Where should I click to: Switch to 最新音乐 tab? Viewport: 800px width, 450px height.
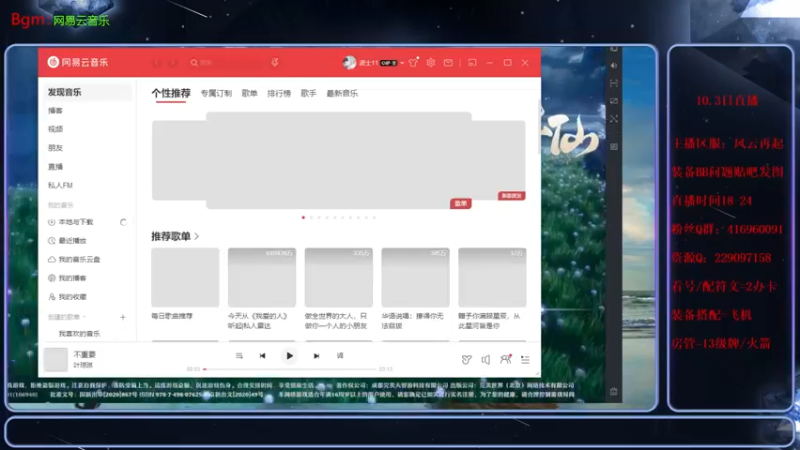pos(342,93)
